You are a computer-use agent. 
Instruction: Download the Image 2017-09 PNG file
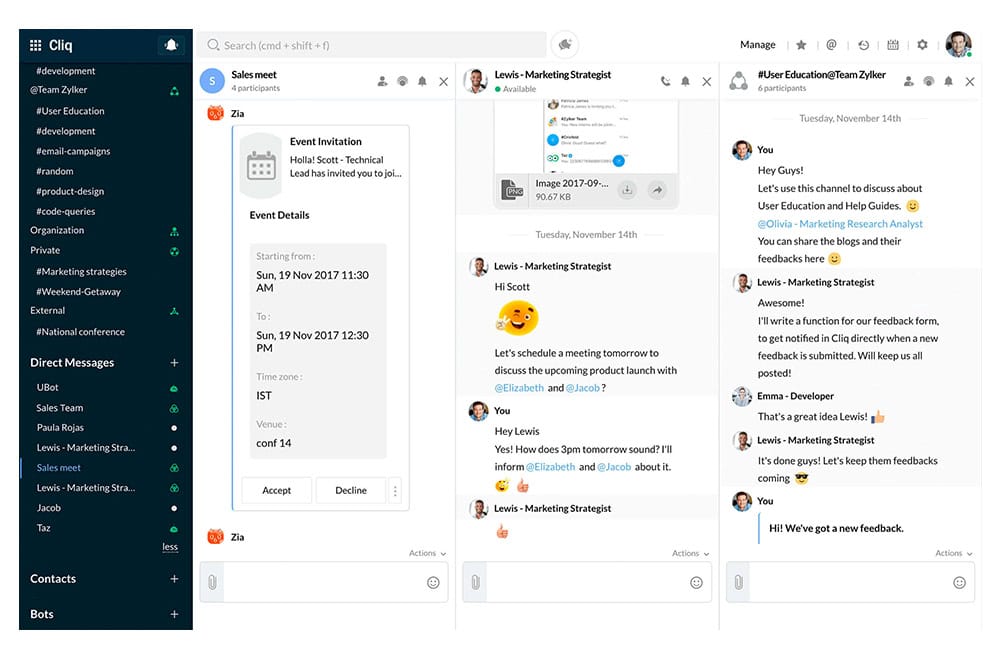[628, 189]
